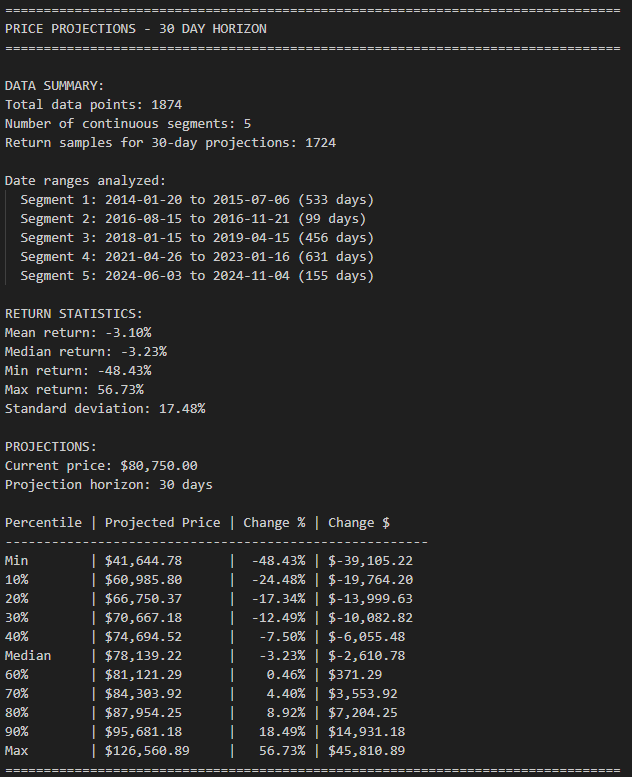
Task: Click the Max projected price $126,560.89
Action: click(147, 751)
